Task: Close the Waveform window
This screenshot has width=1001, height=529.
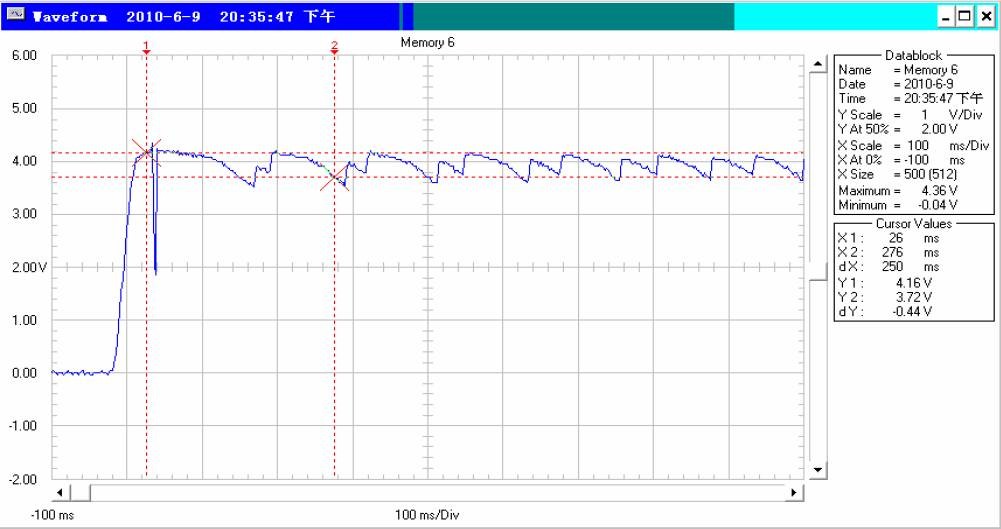Action: [985, 17]
